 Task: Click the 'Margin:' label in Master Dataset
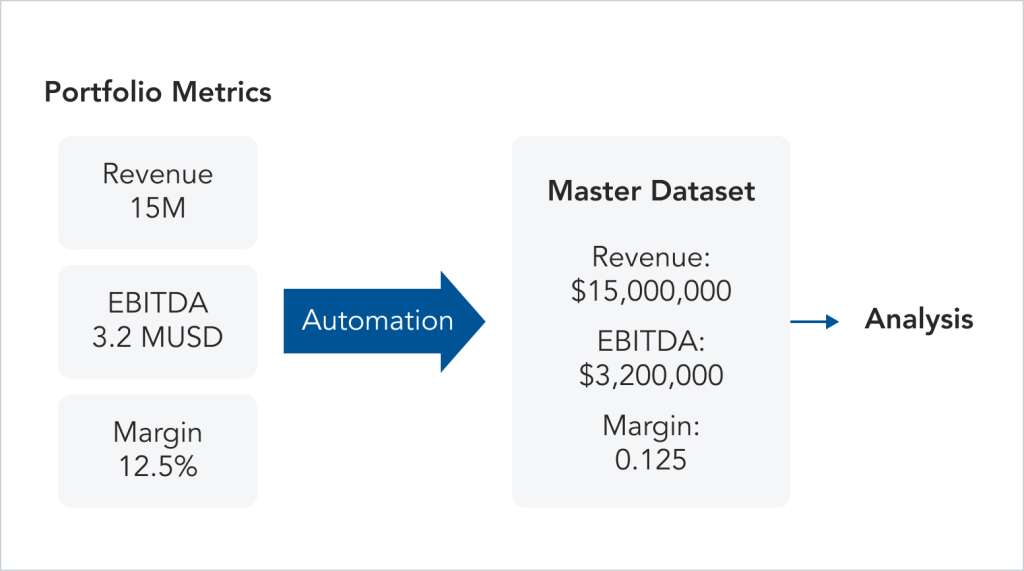coord(651,427)
